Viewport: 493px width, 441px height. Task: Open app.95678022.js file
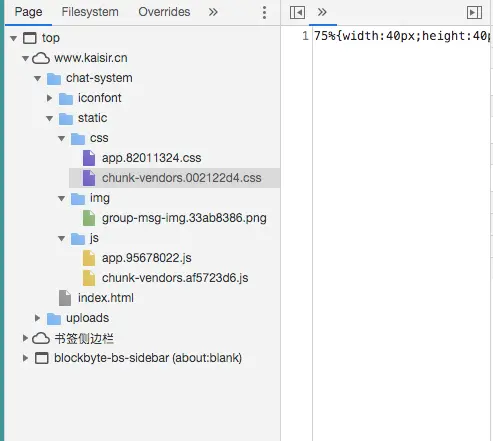click(x=146, y=258)
